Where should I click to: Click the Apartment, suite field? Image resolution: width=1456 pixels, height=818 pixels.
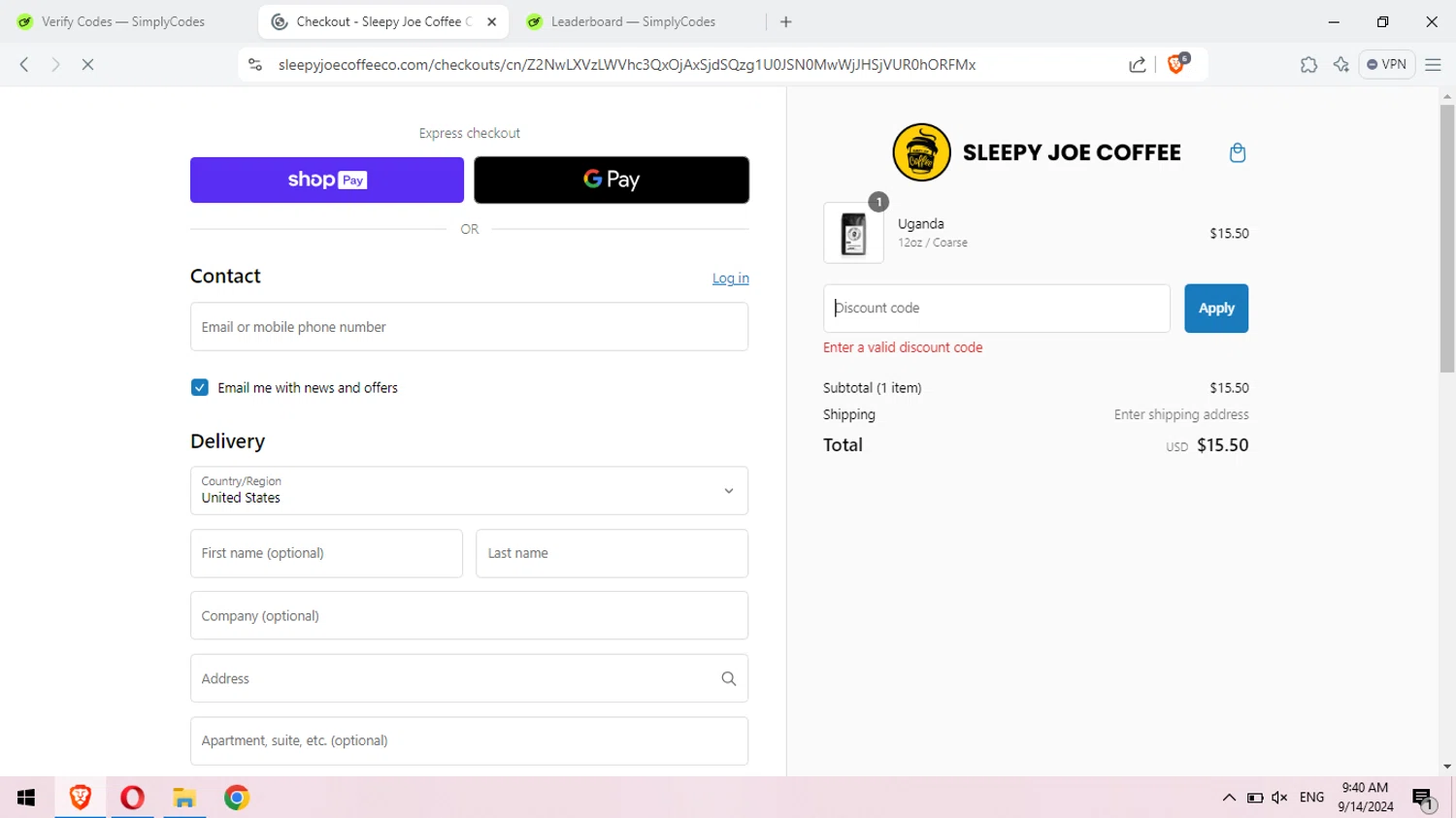470,740
